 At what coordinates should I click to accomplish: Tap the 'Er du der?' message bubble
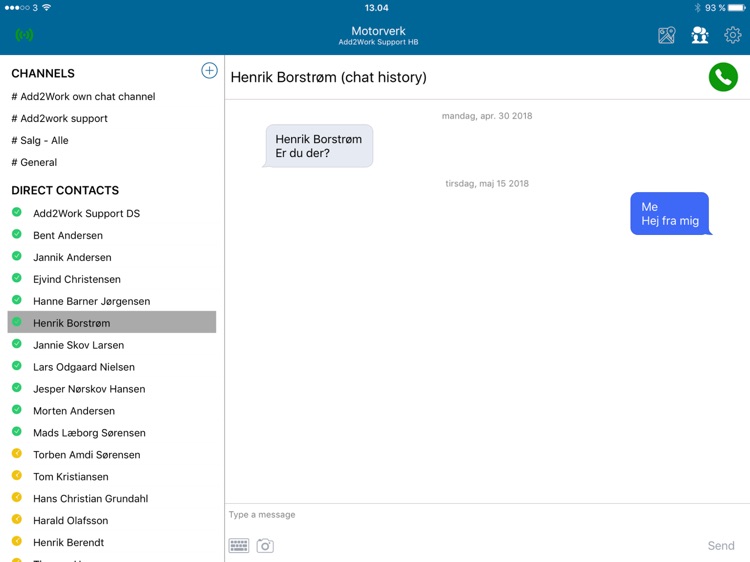click(319, 146)
